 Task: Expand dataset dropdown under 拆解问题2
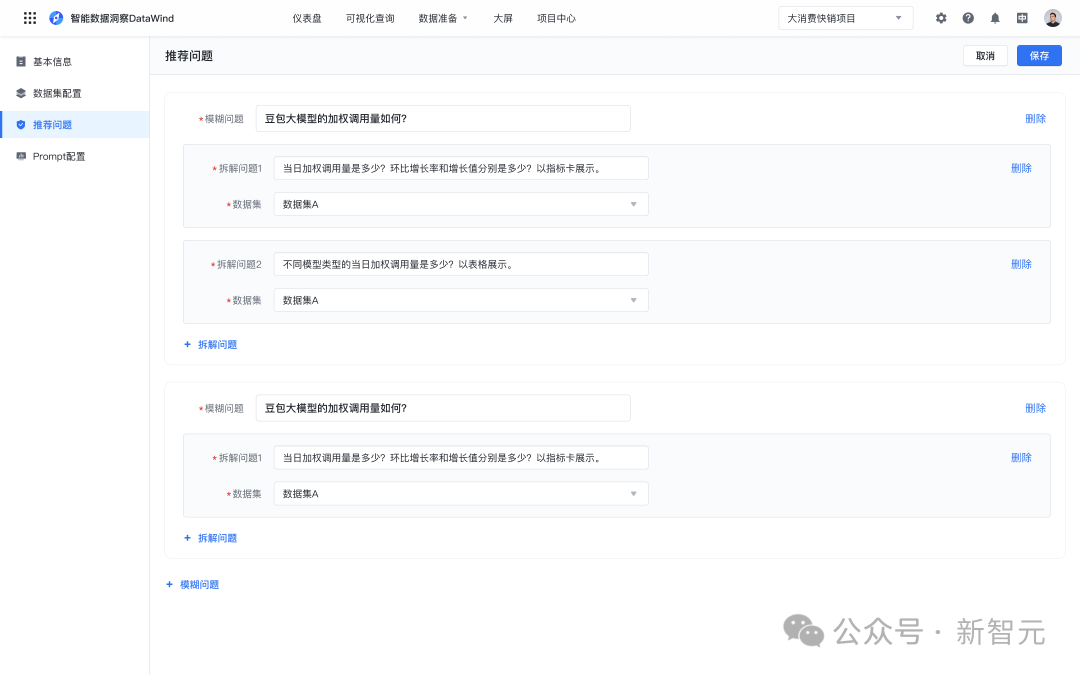click(x=461, y=300)
